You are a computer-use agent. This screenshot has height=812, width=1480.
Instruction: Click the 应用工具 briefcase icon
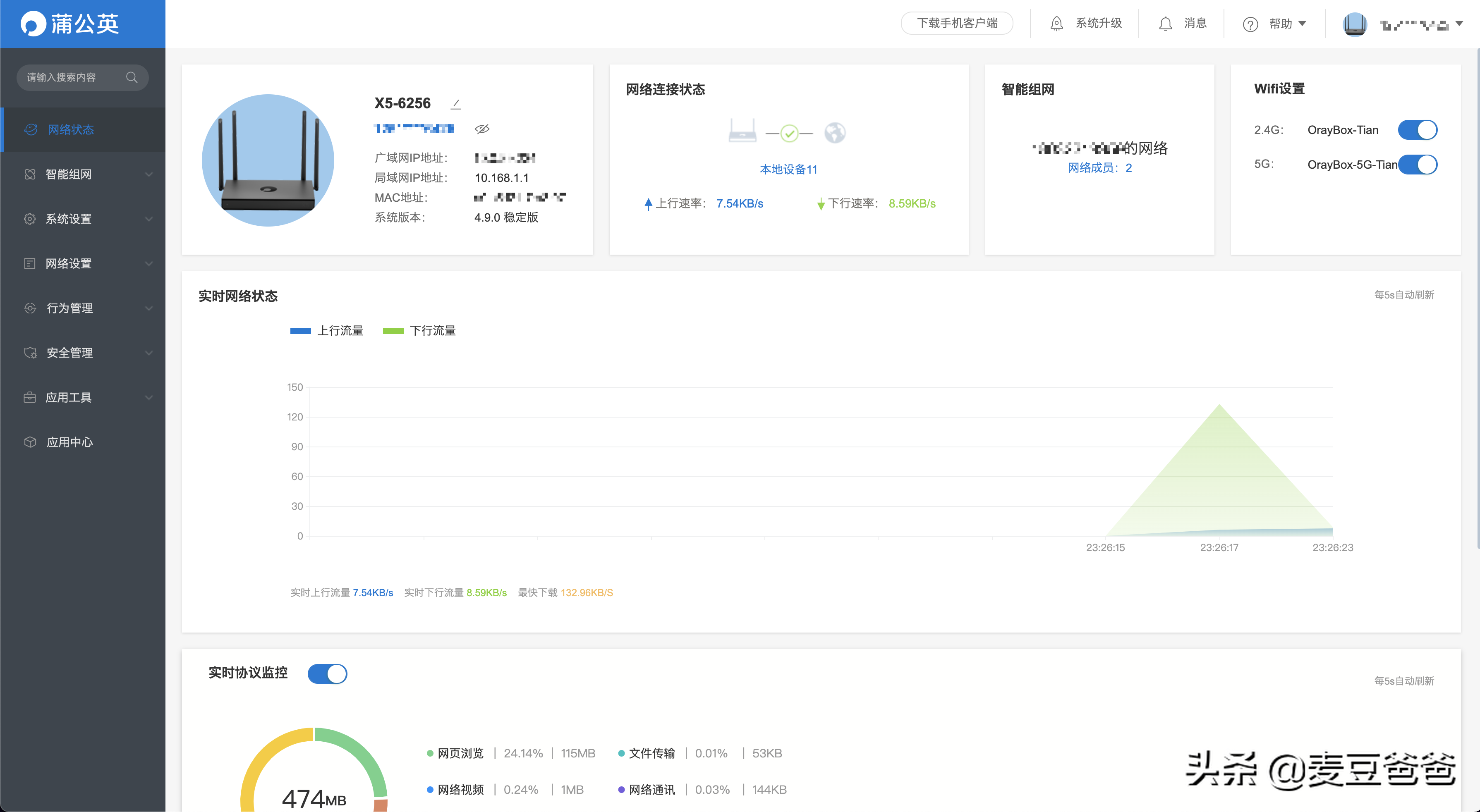(x=30, y=397)
